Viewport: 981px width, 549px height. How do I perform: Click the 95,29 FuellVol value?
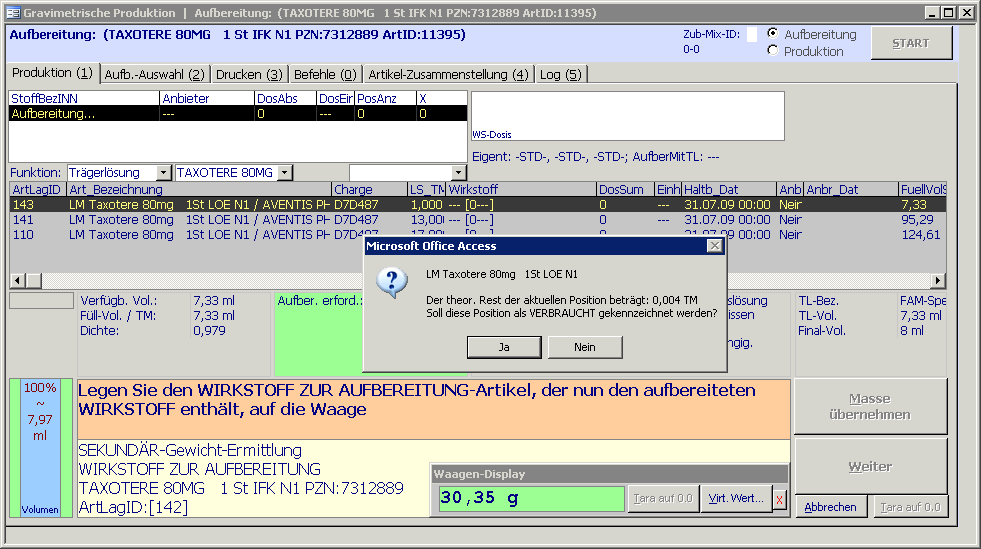[917, 219]
